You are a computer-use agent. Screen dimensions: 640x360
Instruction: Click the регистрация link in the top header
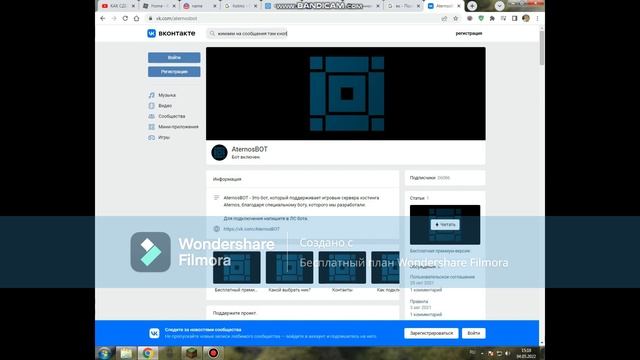pyautogui.click(x=469, y=33)
